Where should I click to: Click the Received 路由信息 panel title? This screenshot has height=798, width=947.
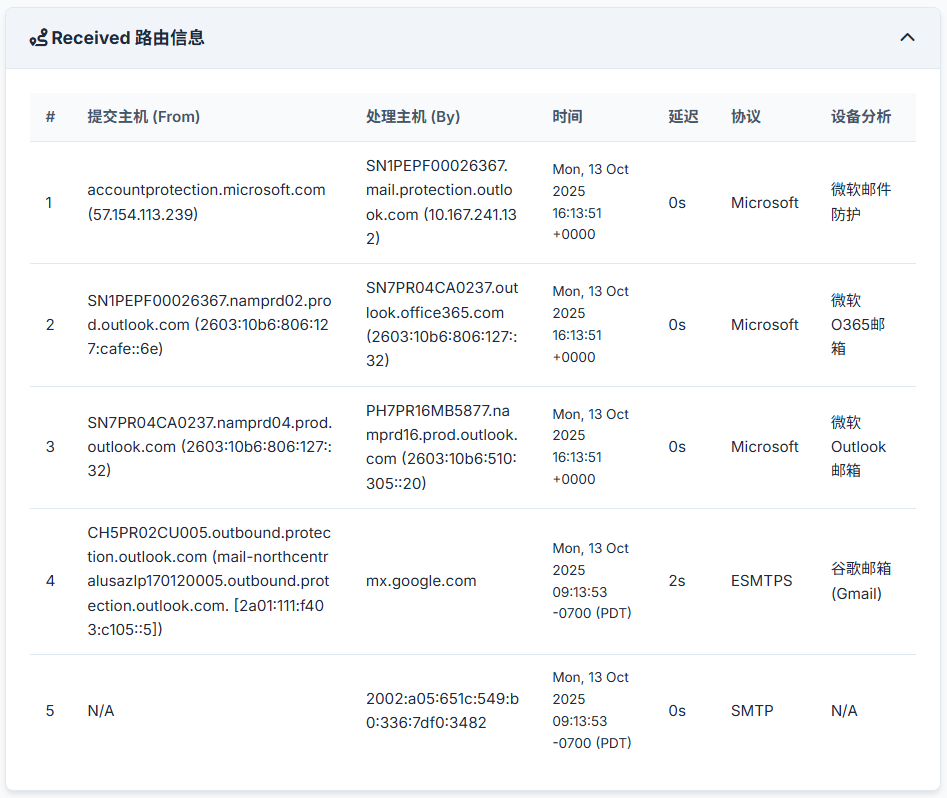coord(128,38)
